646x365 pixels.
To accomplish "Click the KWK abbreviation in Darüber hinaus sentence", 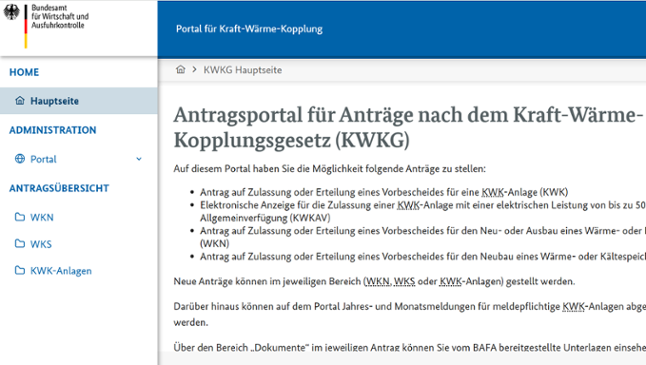I will click(x=573, y=307).
